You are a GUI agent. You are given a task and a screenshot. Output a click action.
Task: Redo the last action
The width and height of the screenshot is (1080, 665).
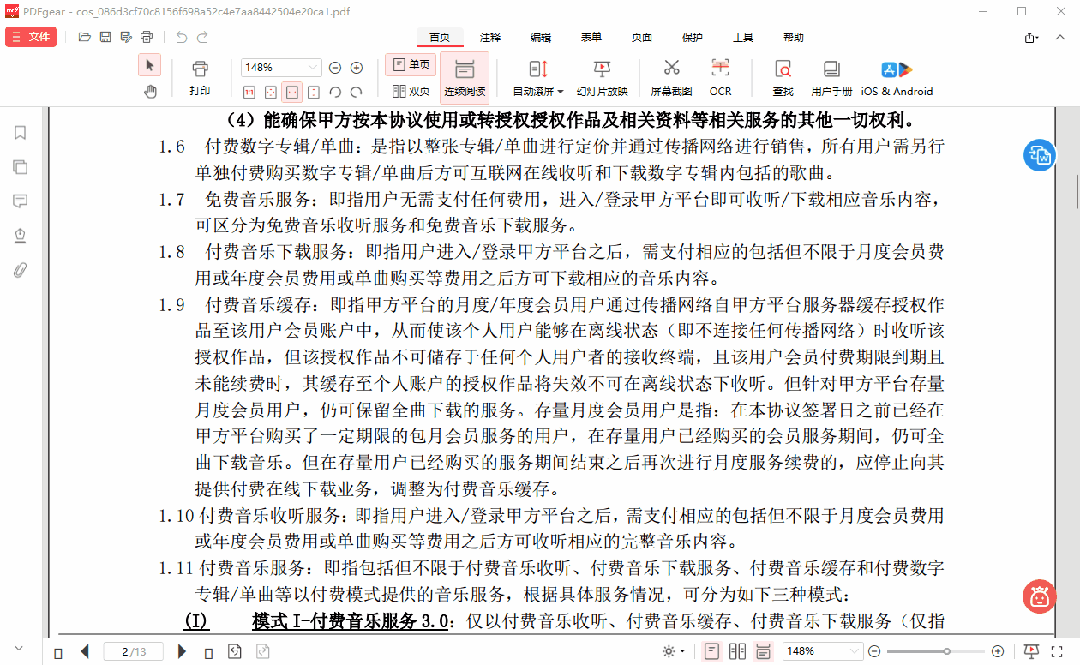coord(202,37)
